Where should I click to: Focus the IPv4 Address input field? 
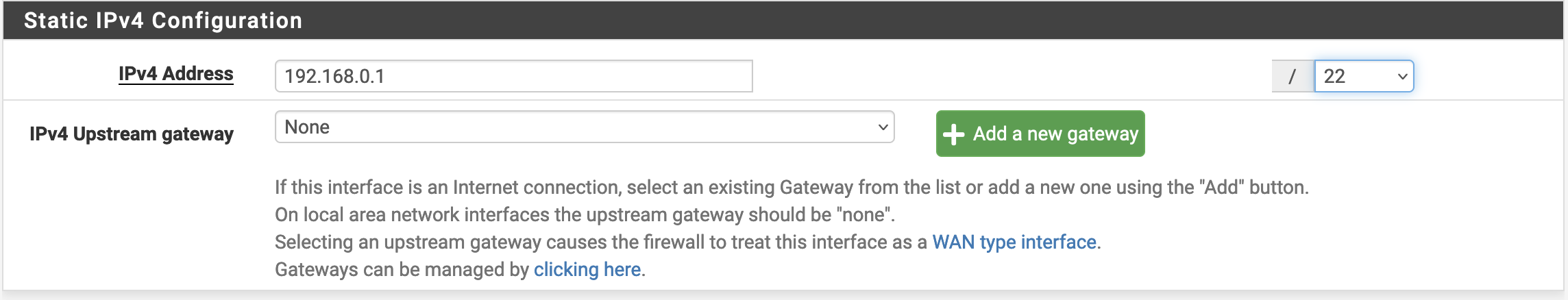[x=514, y=76]
